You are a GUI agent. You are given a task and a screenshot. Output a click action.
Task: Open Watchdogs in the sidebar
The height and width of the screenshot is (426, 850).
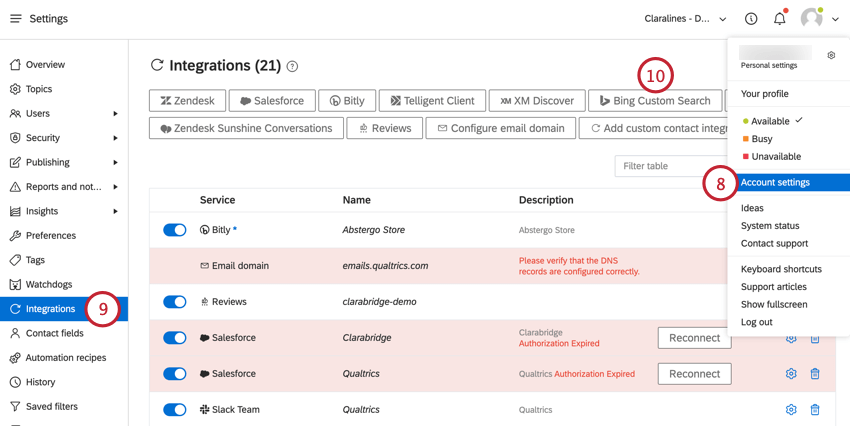click(49, 284)
